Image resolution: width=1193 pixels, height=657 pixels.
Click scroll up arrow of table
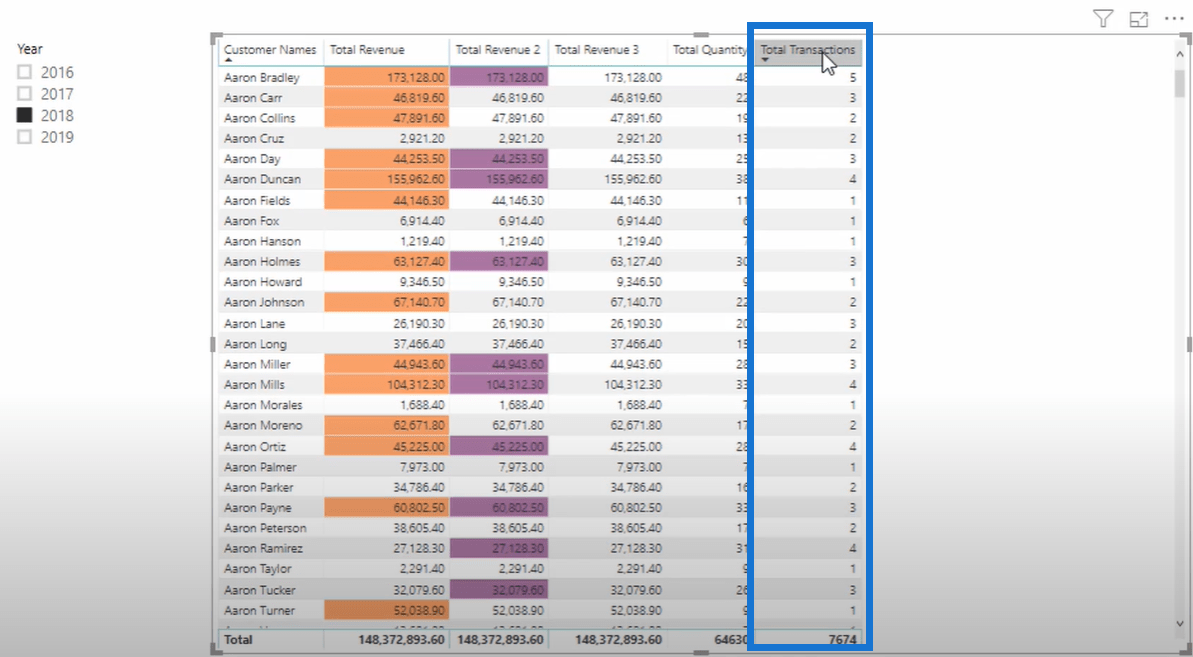pyautogui.click(x=1180, y=54)
